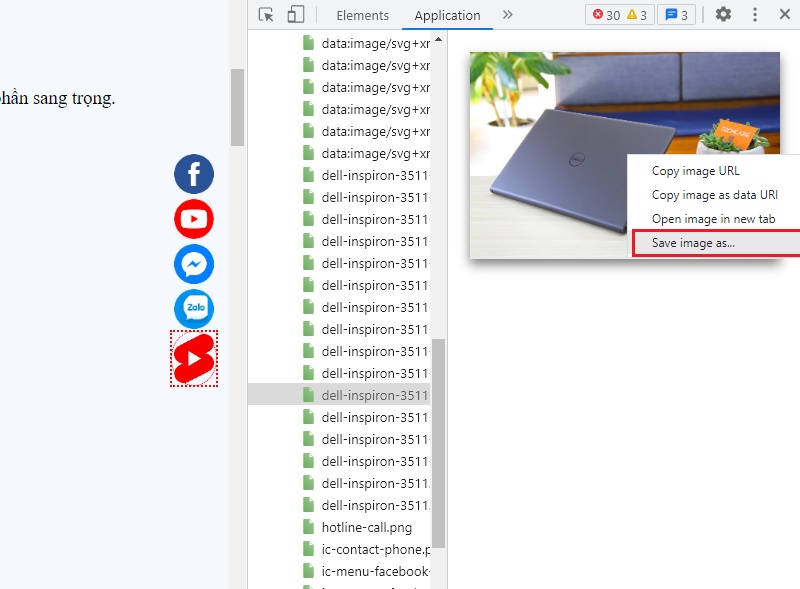The width and height of the screenshot is (800, 589).
Task: Select the Application tab
Action: pos(447,15)
